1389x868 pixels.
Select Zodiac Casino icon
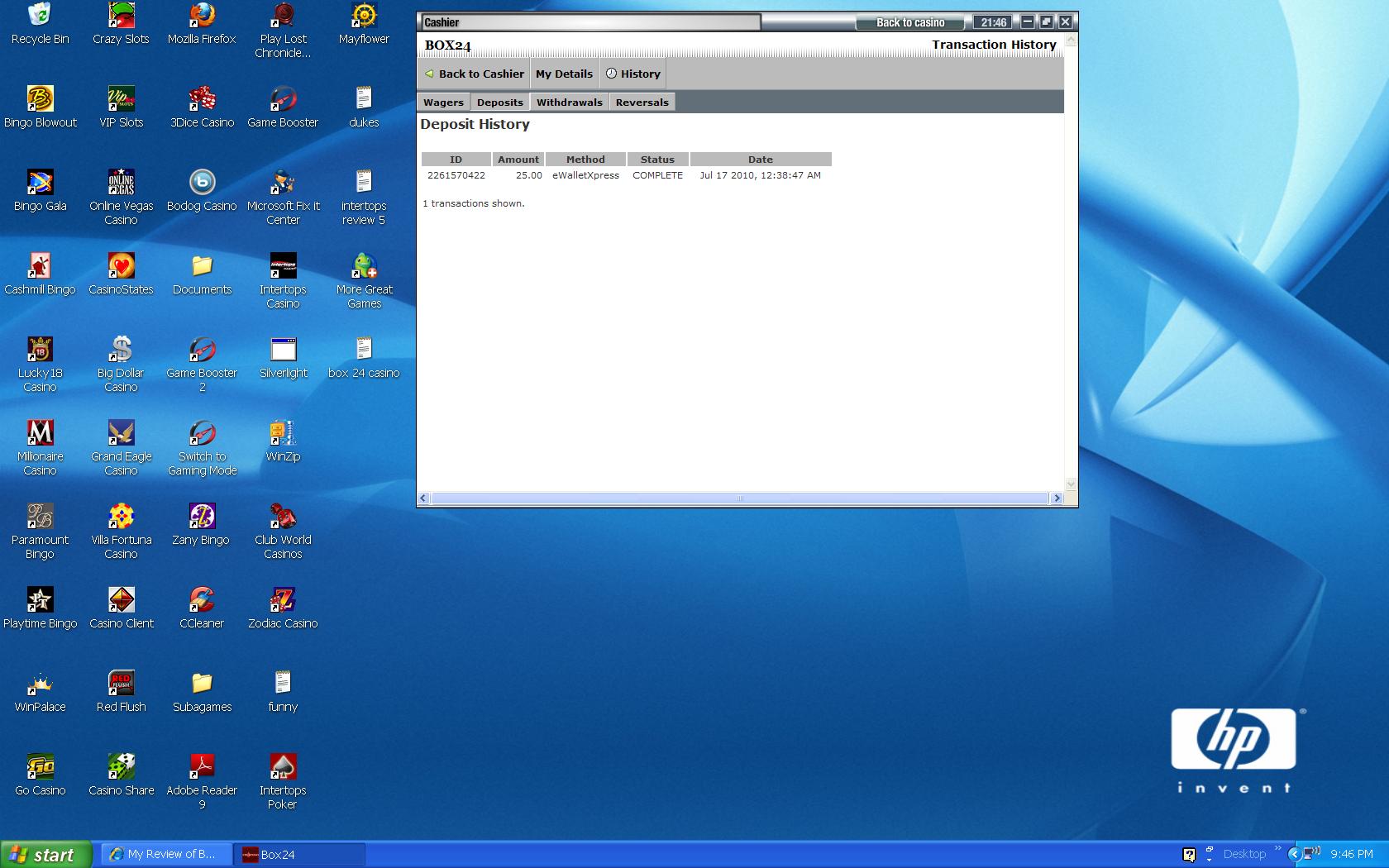click(283, 608)
